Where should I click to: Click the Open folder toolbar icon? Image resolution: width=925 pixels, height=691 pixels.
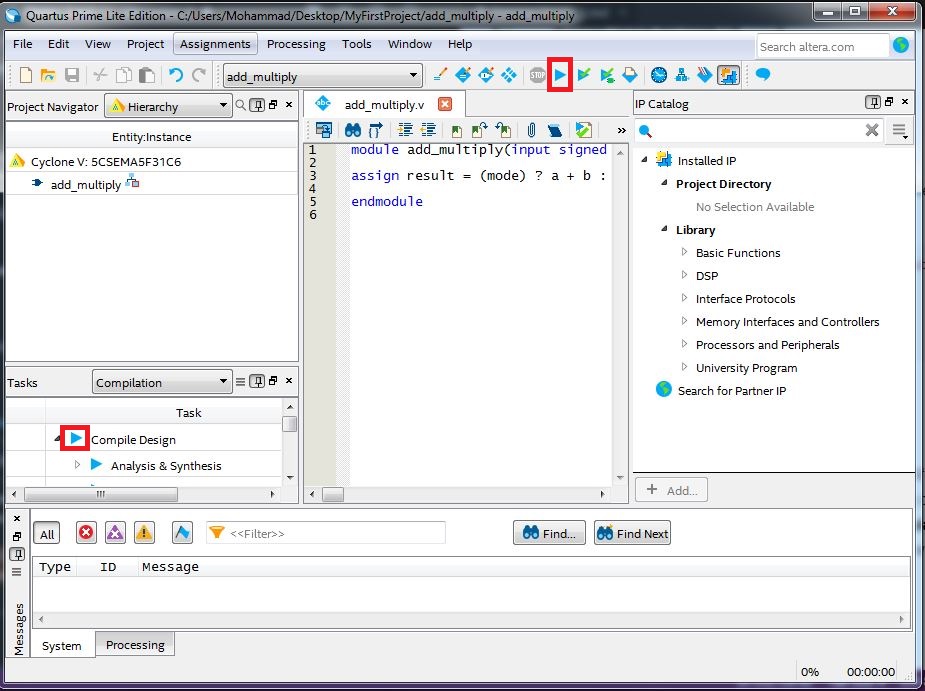[48, 75]
